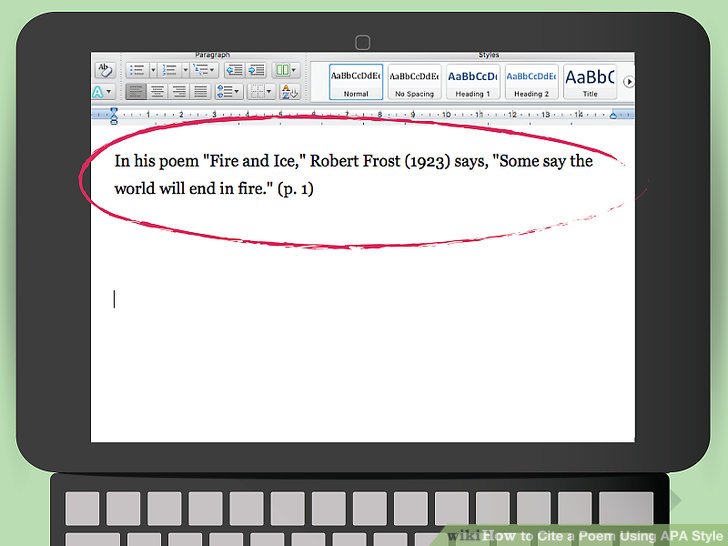728x546 pixels.
Task: Click the Text Effects letter A icon
Action: [97, 91]
